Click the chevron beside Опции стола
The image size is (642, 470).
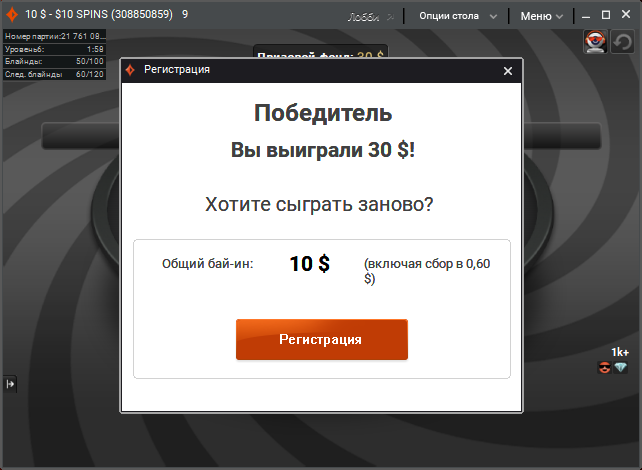click(x=493, y=17)
